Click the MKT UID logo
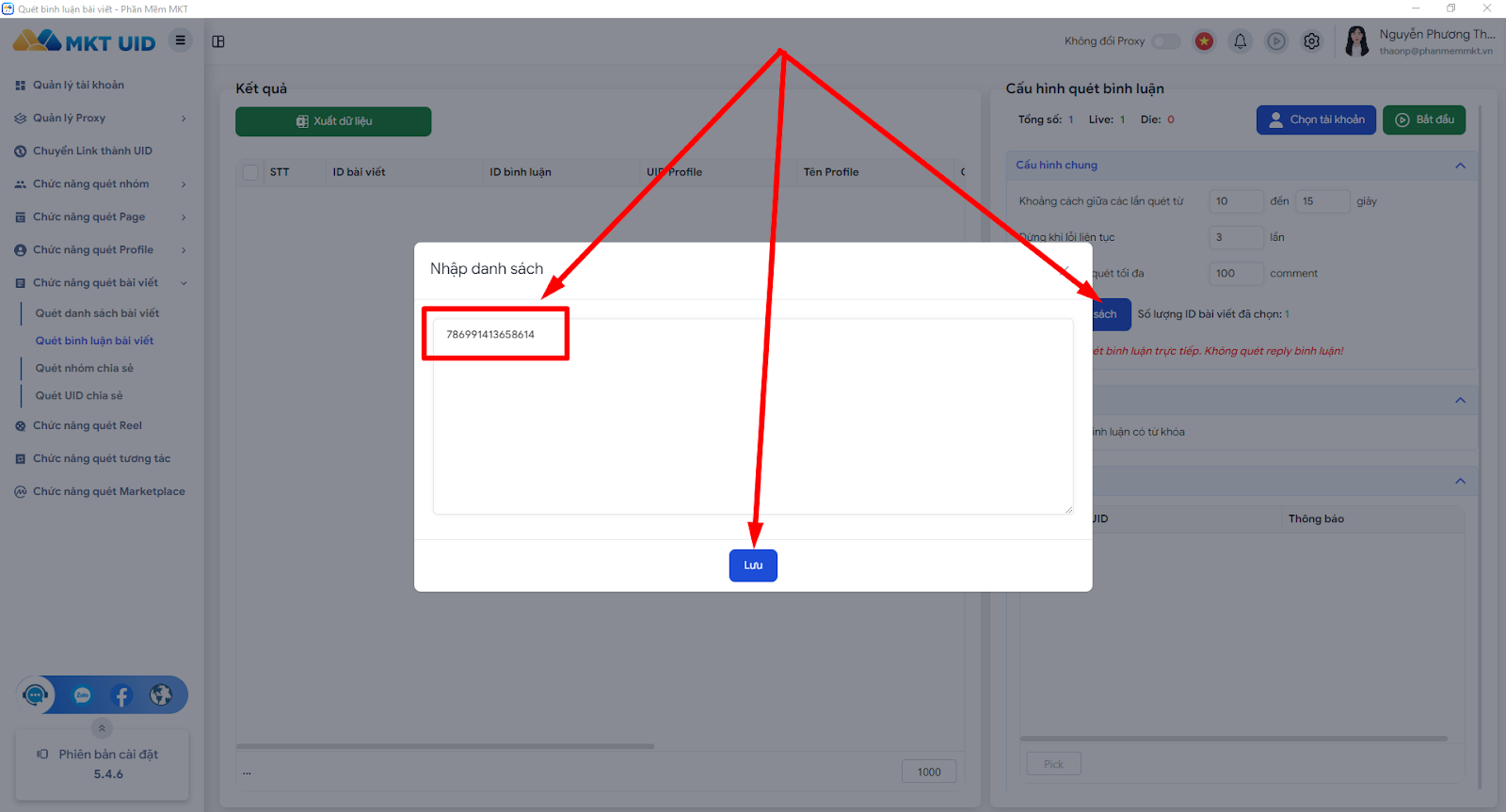The height and width of the screenshot is (812, 1506). pos(84,41)
